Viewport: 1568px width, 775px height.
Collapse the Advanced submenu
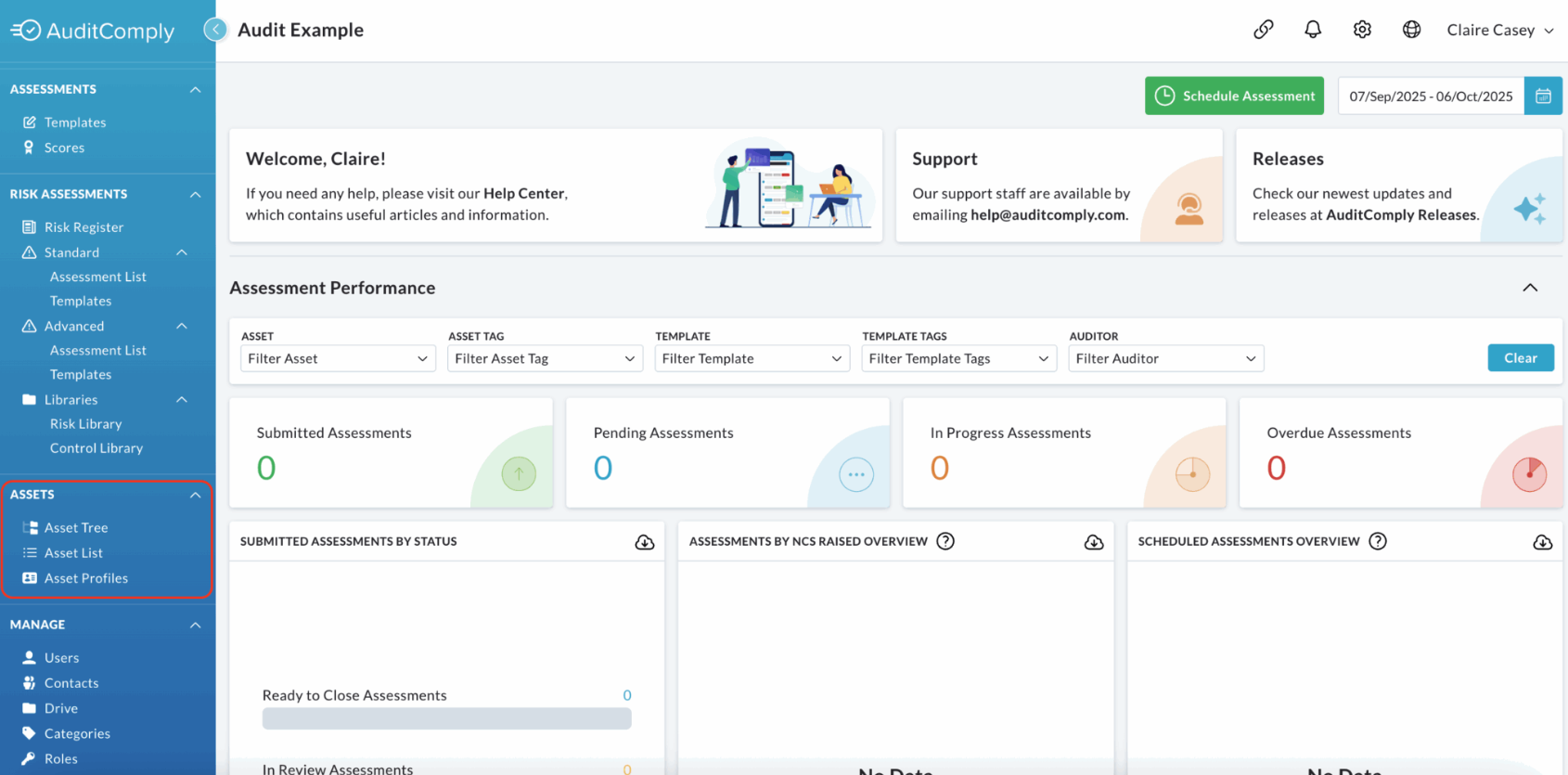182,326
